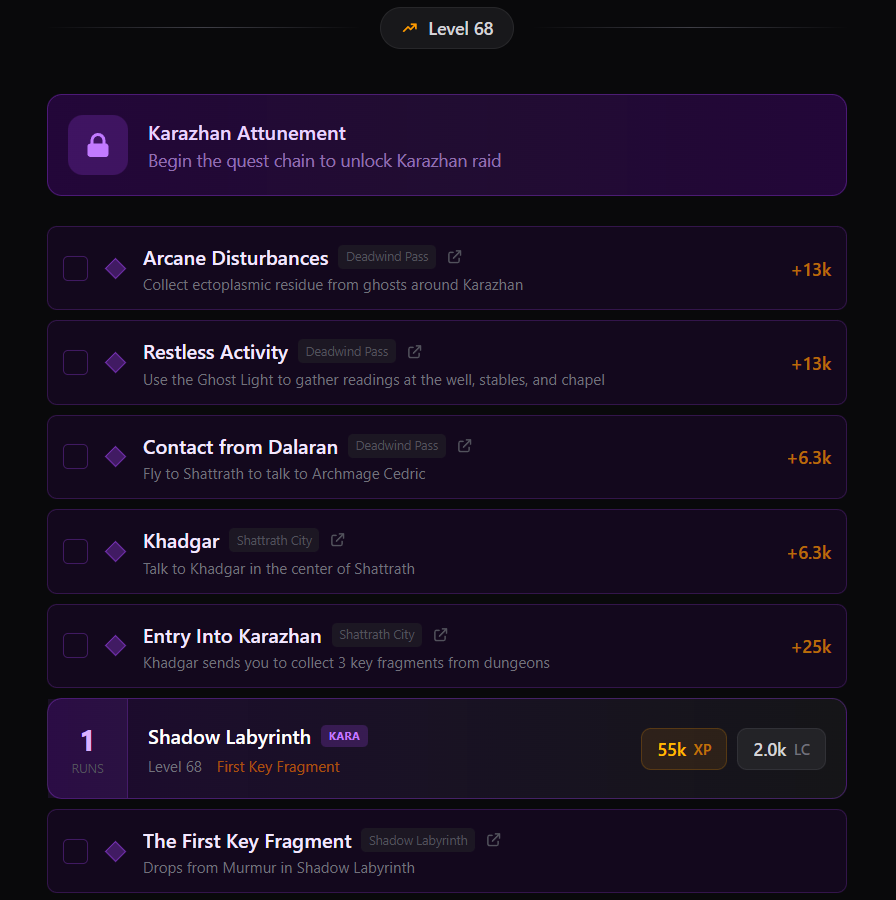Mark The First Key Fragment as done
896x900 pixels.
75,851
